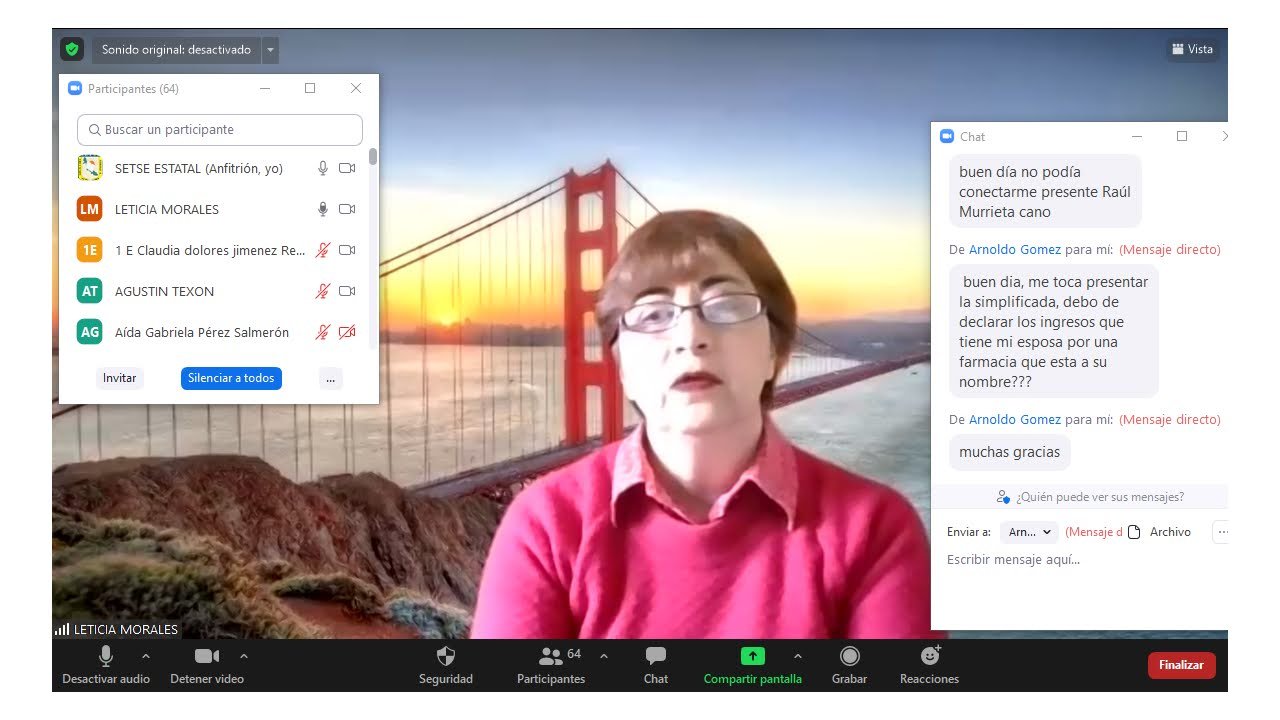The height and width of the screenshot is (720, 1280).
Task: Select AG avatar of Aída Gabriela
Action: click(x=90, y=332)
